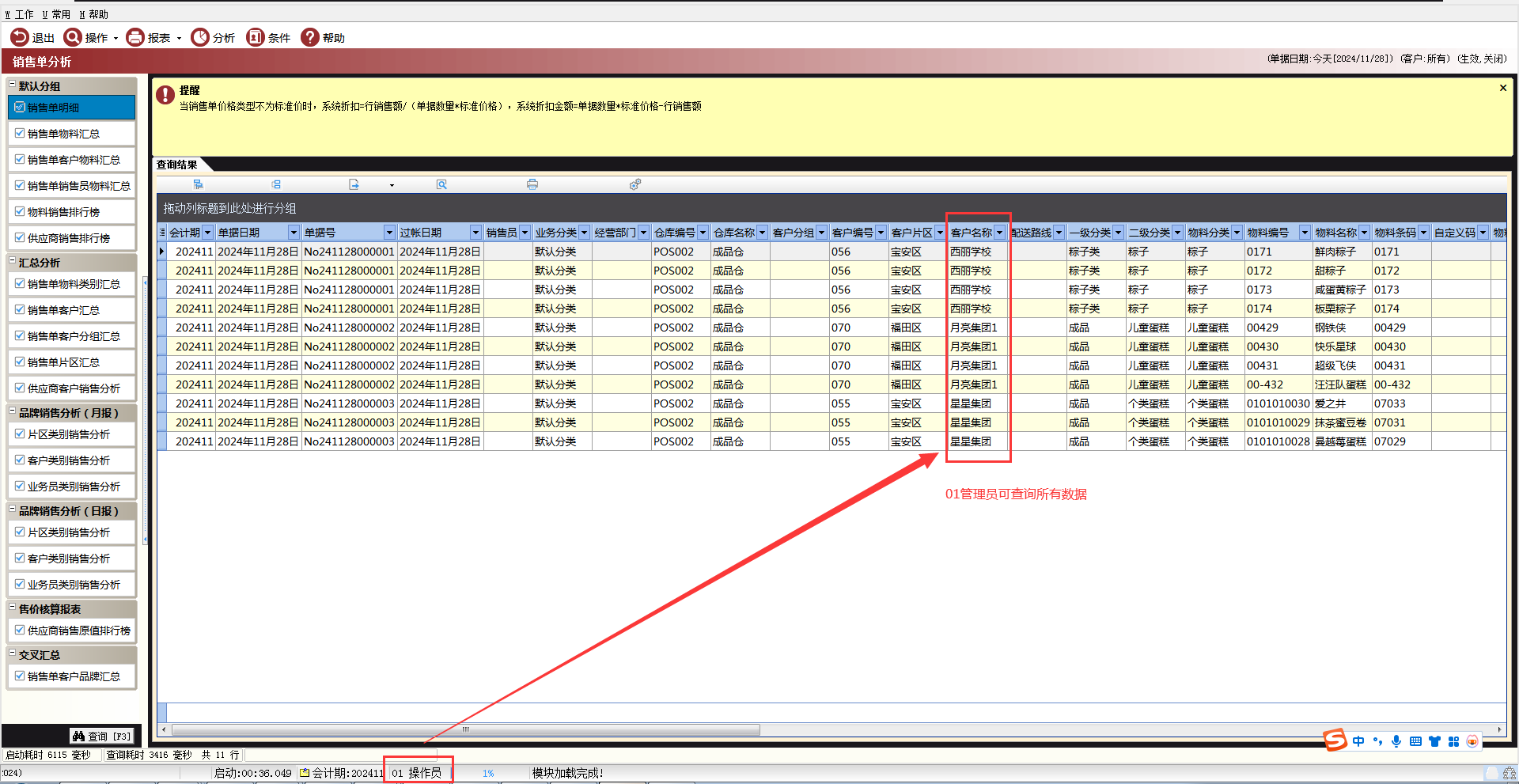Screen dimensions: 1519x784
Task: Click the export icon in results toolbar
Action: click(x=354, y=184)
